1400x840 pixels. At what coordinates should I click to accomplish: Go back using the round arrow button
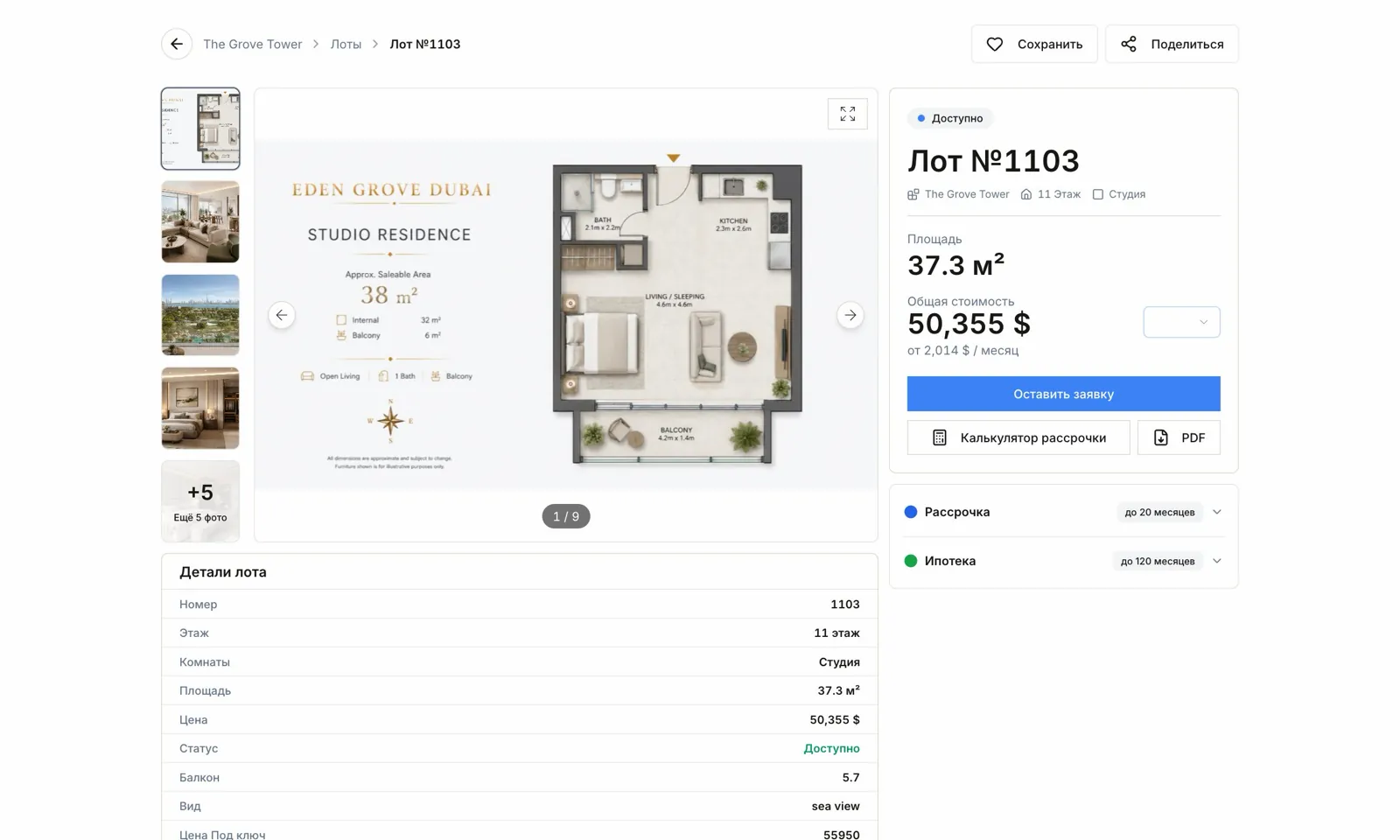pyautogui.click(x=177, y=44)
